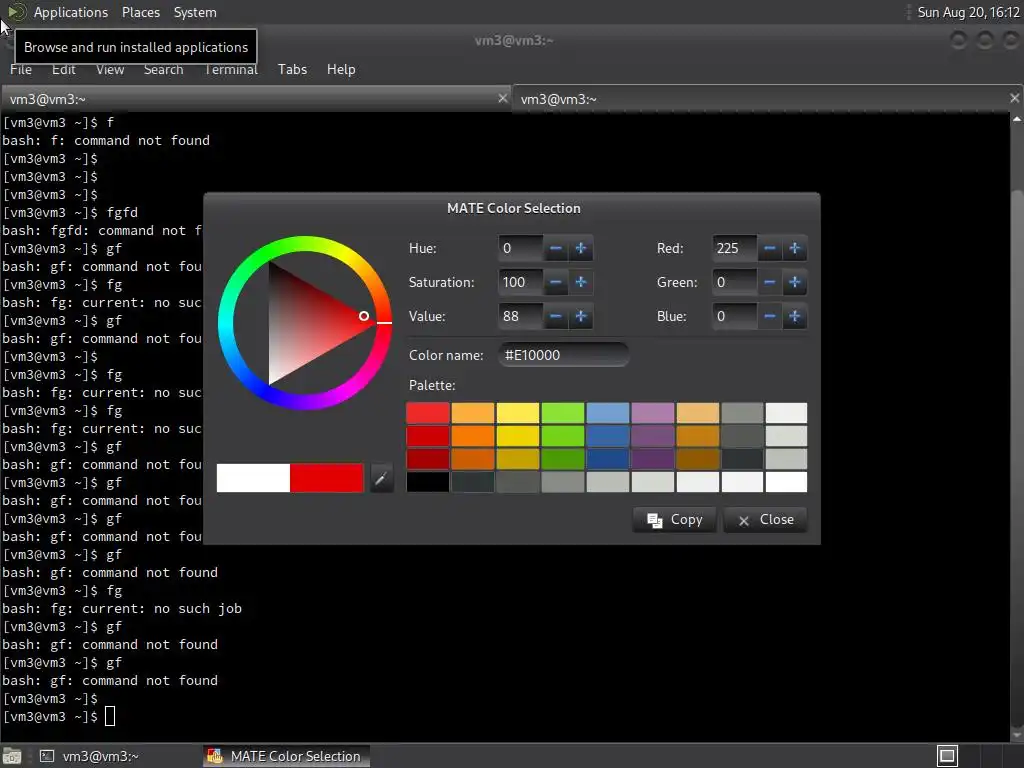Increase Blue with the plus button
Image resolution: width=1024 pixels, height=768 pixels.
(x=795, y=316)
